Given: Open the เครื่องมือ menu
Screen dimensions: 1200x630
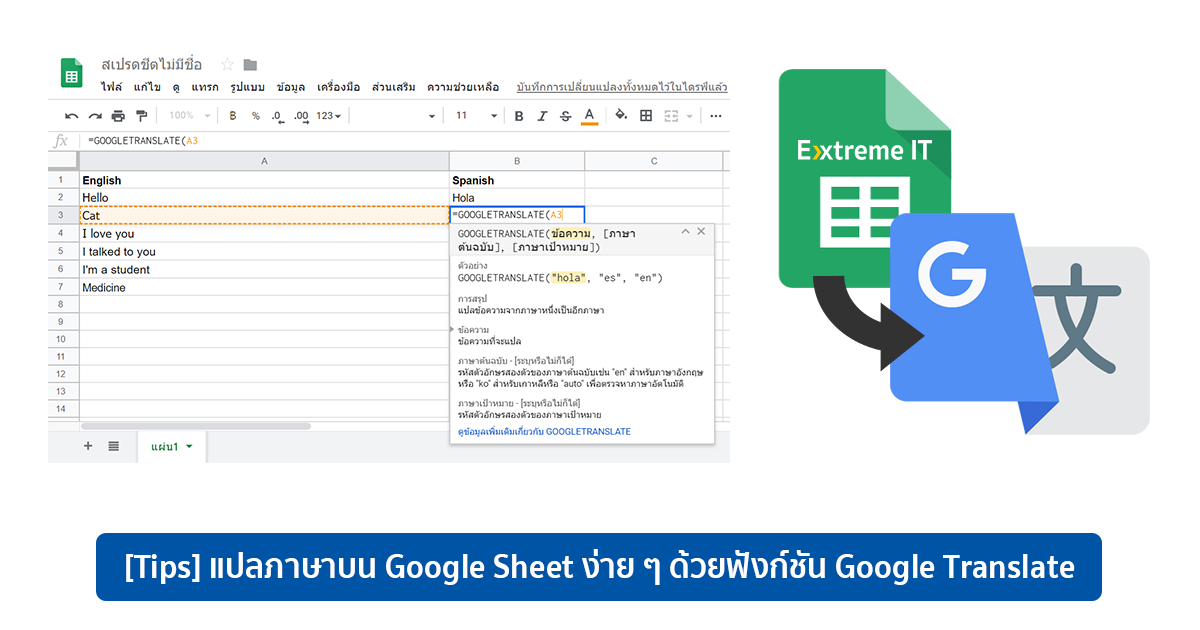Looking at the screenshot, I should [x=338, y=87].
